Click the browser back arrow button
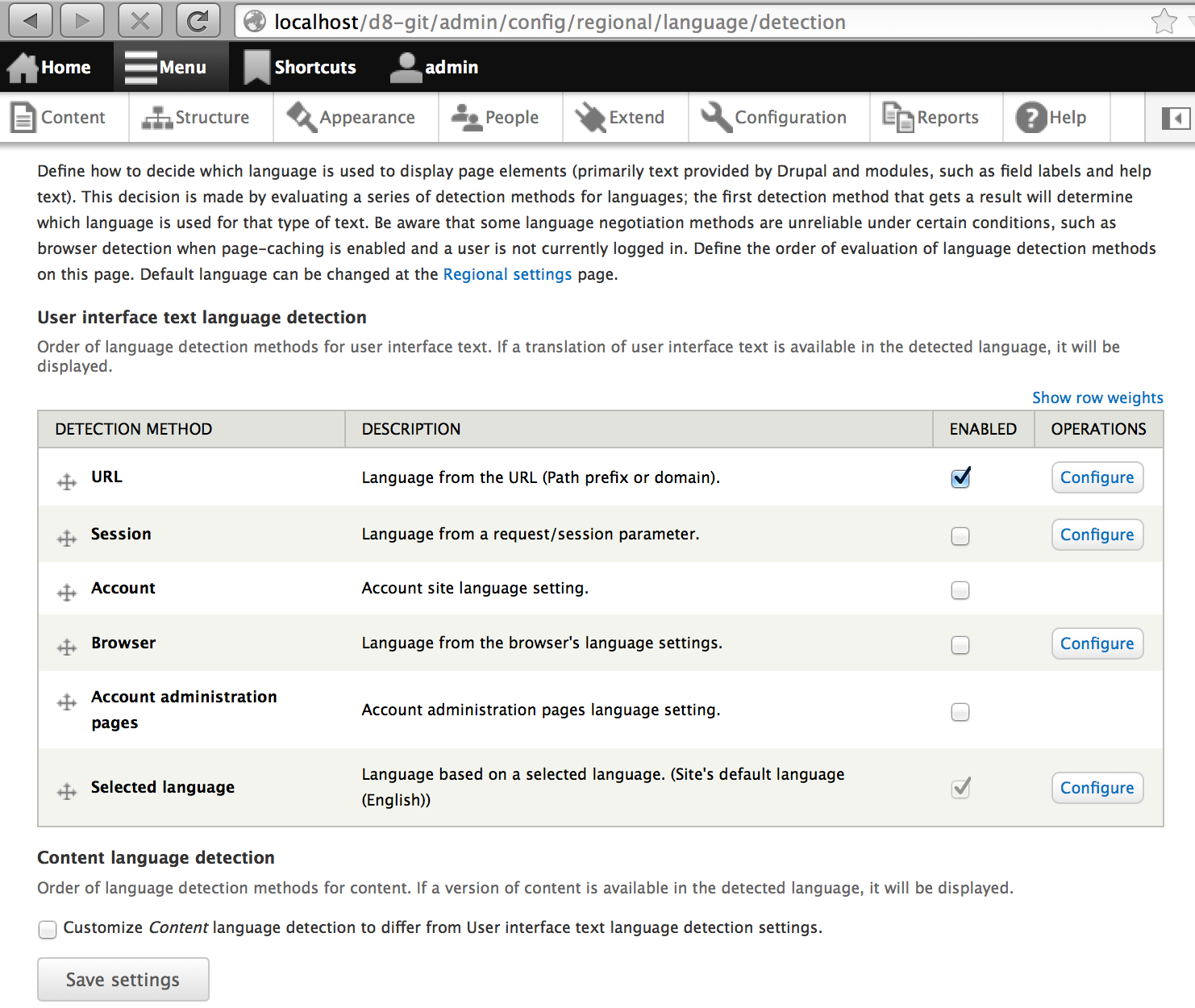 [x=31, y=21]
